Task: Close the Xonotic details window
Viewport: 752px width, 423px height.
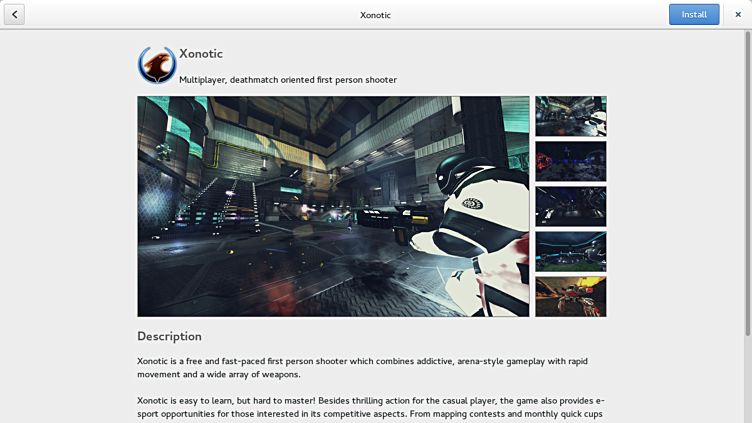Action: coord(738,14)
